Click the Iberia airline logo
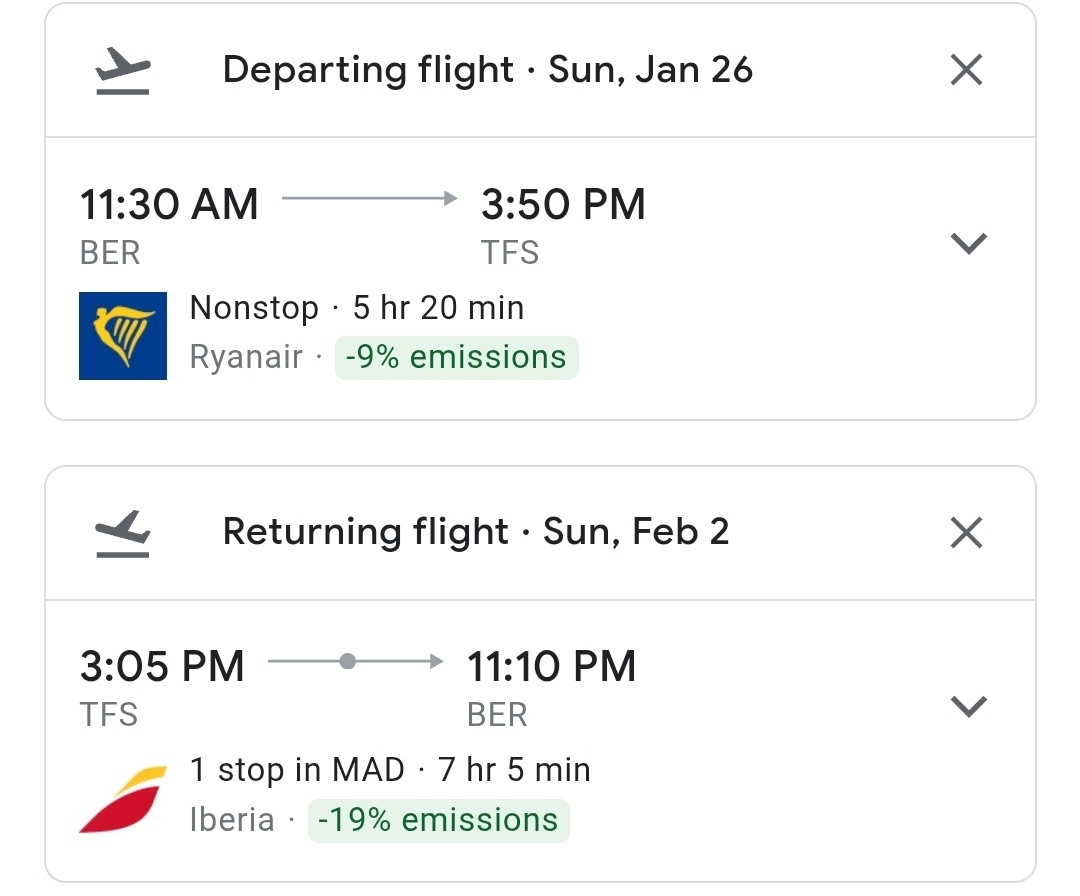1080x896 pixels. coord(123,799)
